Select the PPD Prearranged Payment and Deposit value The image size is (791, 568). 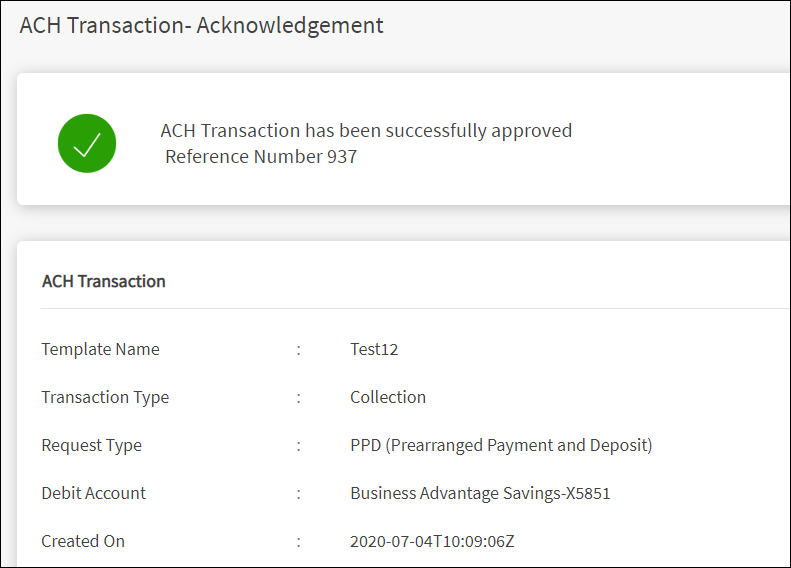(501, 445)
